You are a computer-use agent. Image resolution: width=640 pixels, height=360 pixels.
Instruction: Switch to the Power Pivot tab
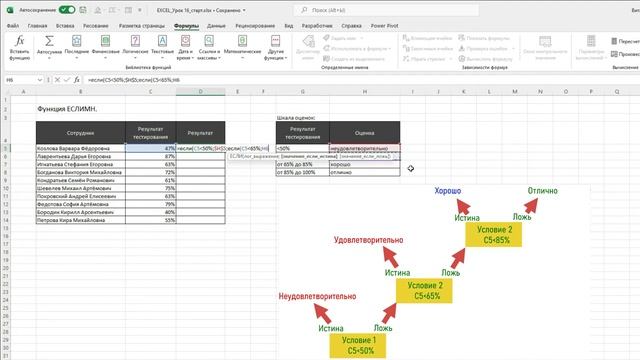pos(384,26)
